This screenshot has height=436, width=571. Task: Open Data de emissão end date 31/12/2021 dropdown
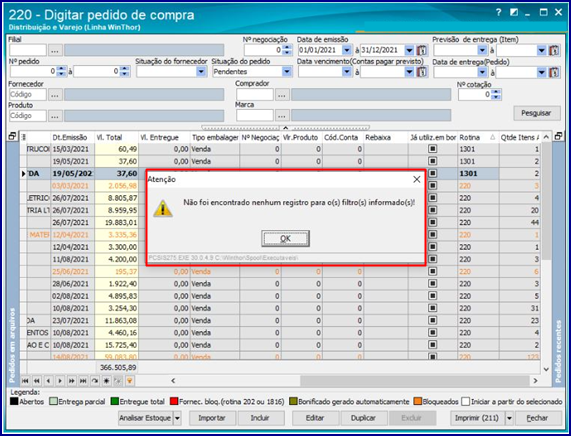coord(410,50)
